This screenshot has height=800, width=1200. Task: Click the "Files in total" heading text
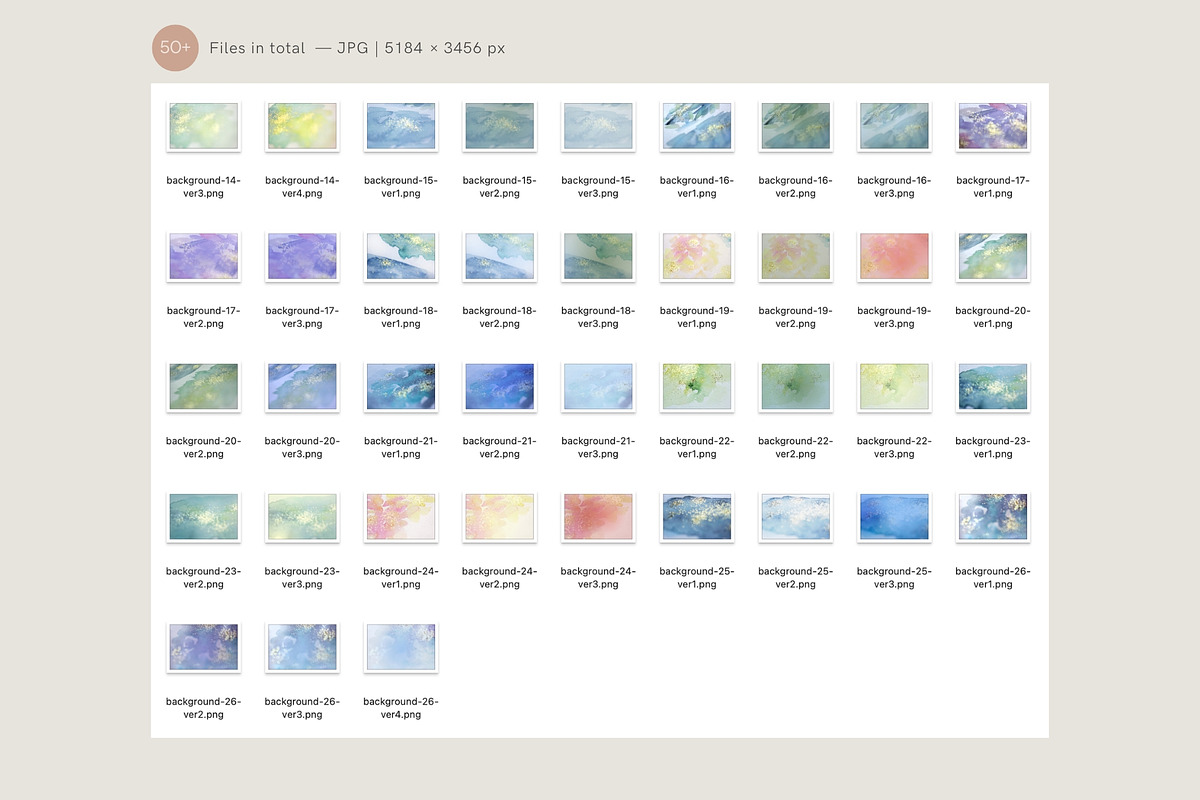tap(257, 48)
